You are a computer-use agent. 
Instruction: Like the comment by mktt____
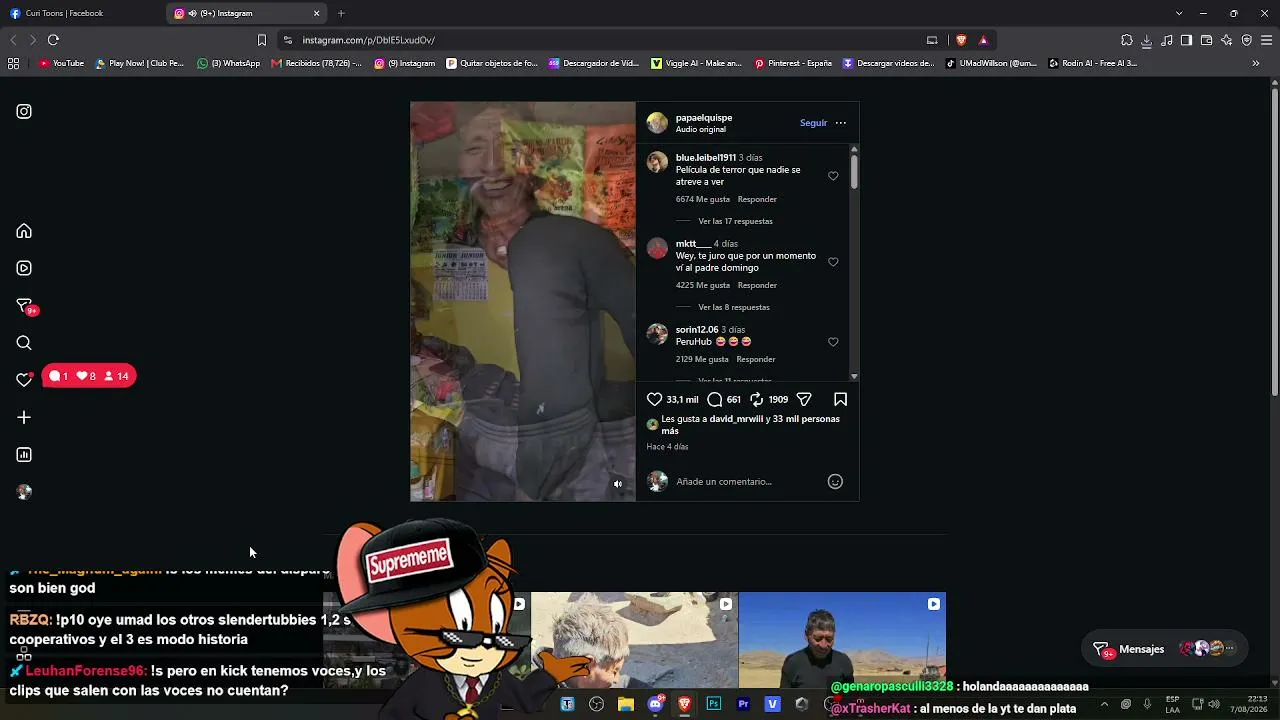833,262
